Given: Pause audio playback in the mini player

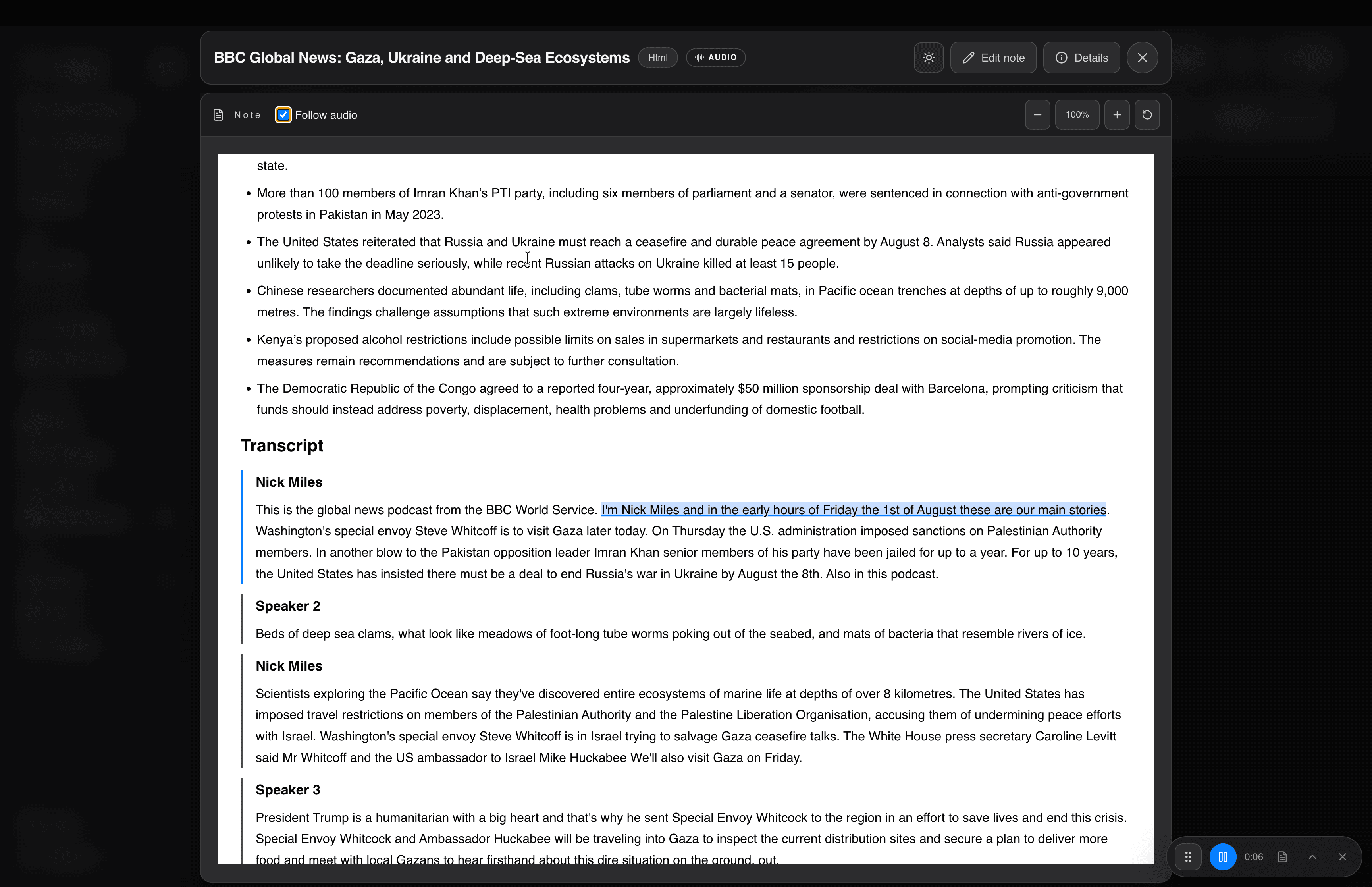Looking at the screenshot, I should tap(1223, 856).
